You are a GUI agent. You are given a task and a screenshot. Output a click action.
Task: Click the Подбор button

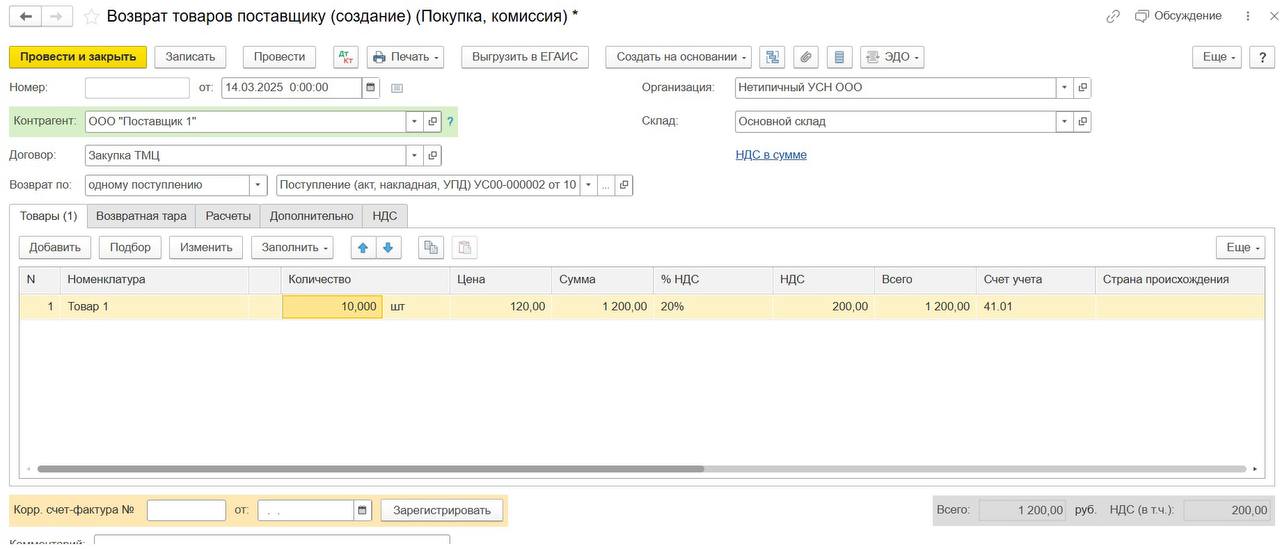[130, 247]
